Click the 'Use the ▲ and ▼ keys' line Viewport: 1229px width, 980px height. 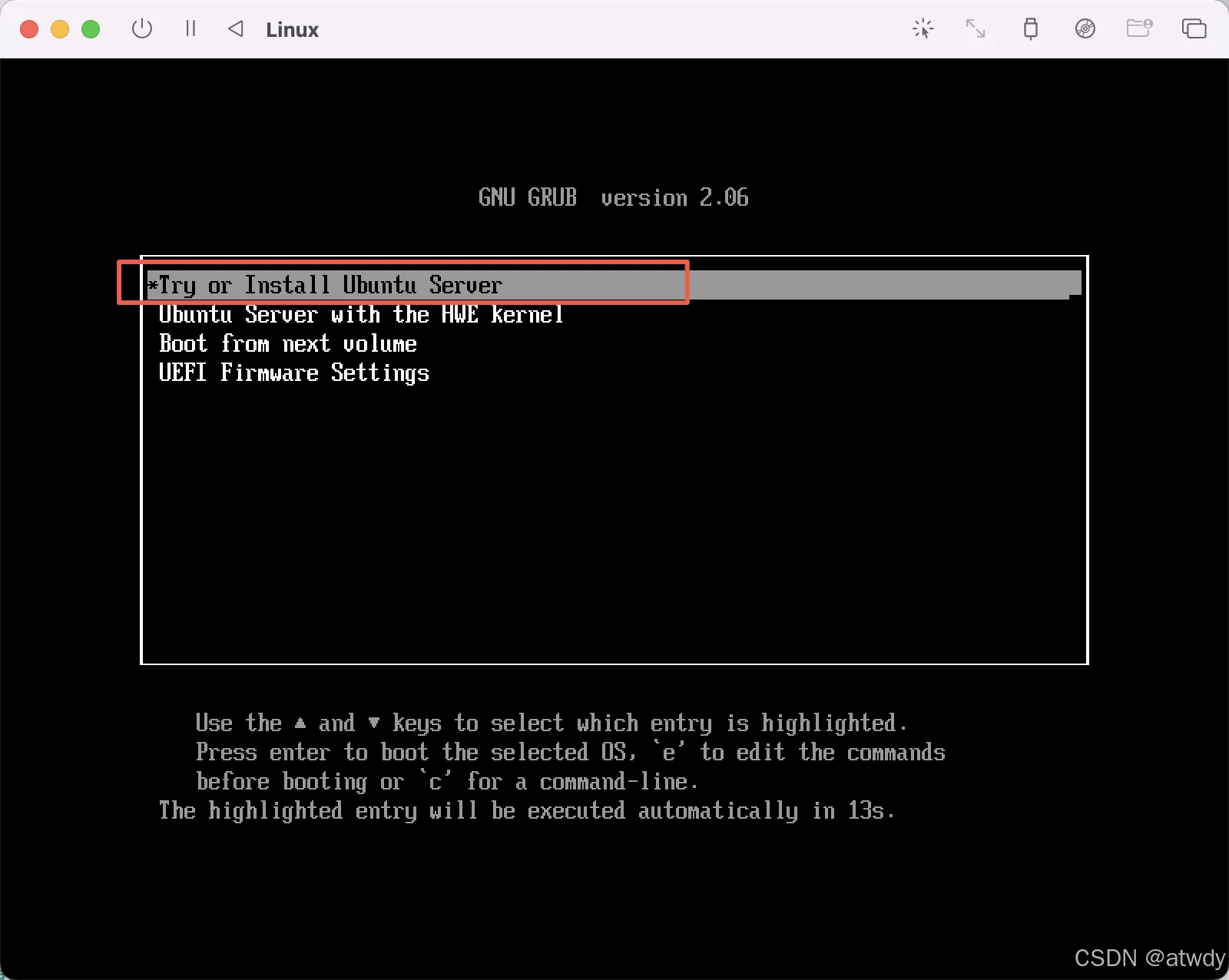click(x=552, y=723)
